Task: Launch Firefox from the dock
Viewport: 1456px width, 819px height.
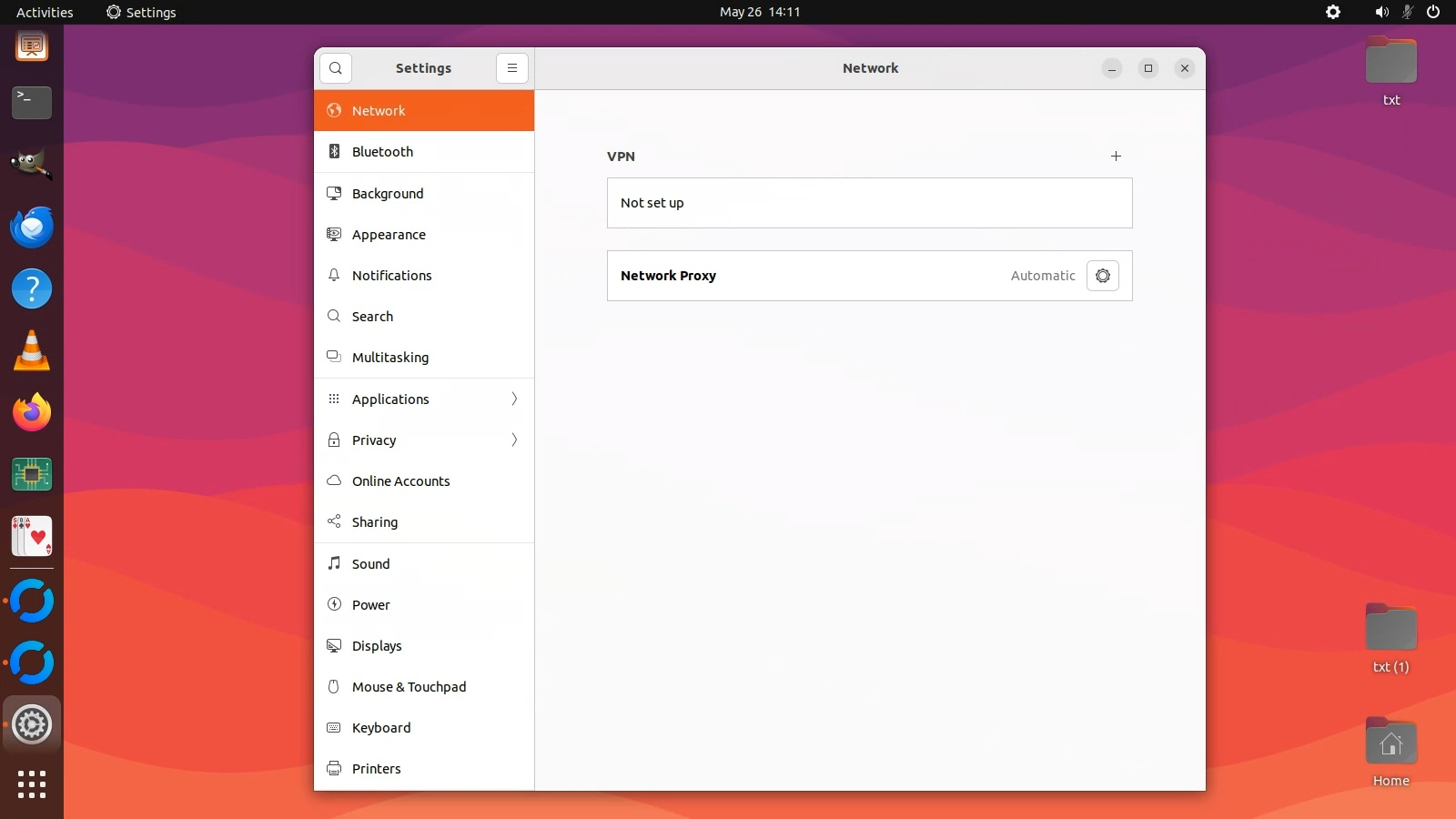Action: 32,413
